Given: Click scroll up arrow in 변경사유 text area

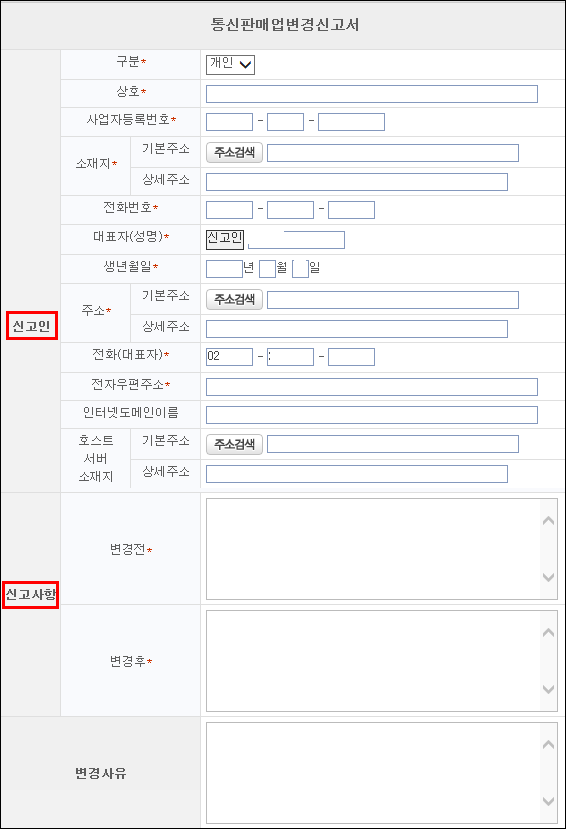Looking at the screenshot, I should click(549, 744).
